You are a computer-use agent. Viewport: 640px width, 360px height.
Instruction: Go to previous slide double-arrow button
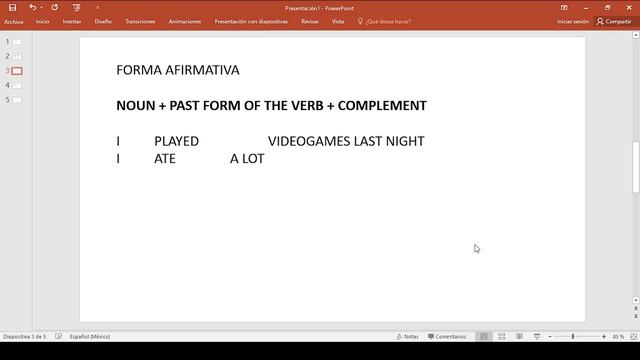pos(636,309)
